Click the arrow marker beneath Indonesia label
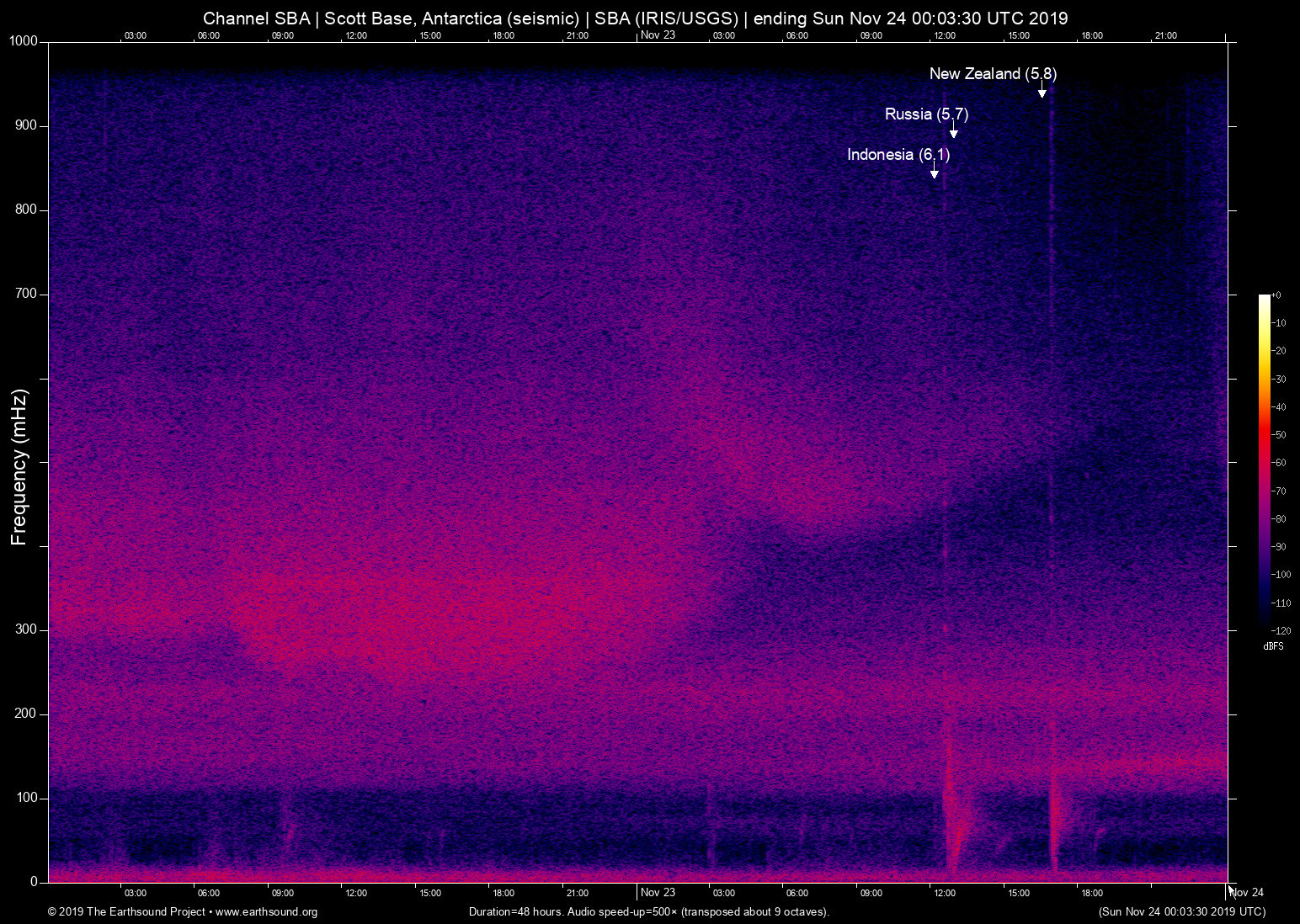Image resolution: width=1300 pixels, height=924 pixels. click(934, 170)
